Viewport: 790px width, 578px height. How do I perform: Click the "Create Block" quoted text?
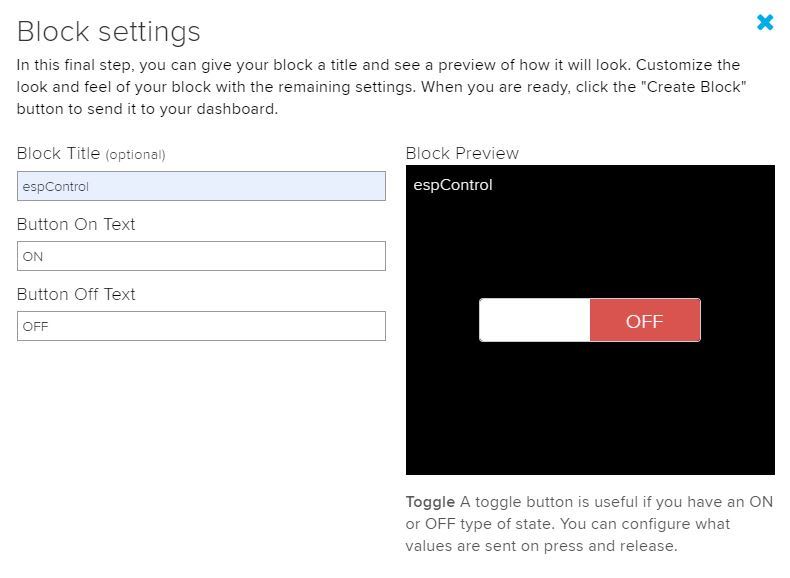point(693,87)
